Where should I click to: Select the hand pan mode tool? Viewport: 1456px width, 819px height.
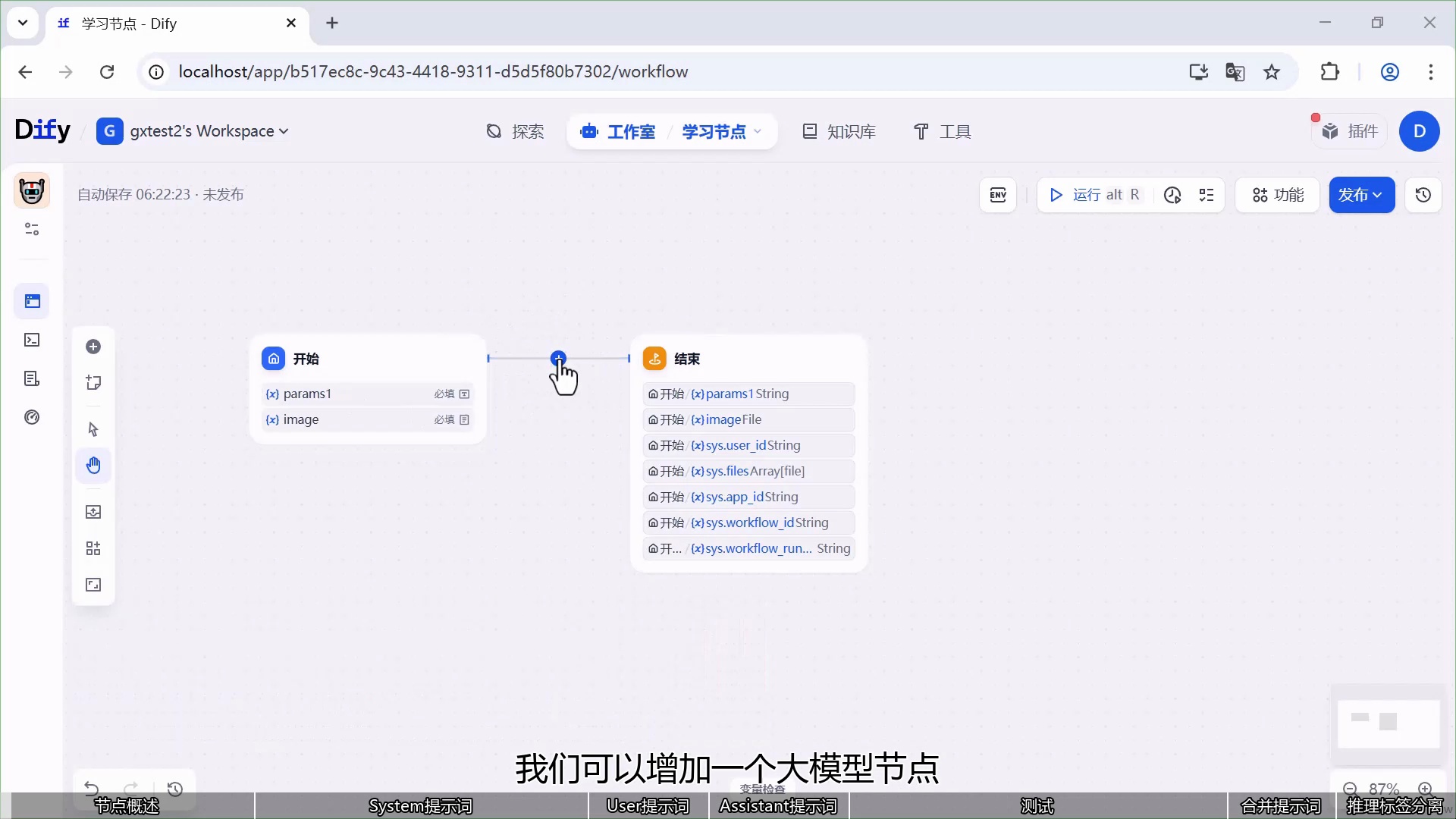click(x=93, y=466)
